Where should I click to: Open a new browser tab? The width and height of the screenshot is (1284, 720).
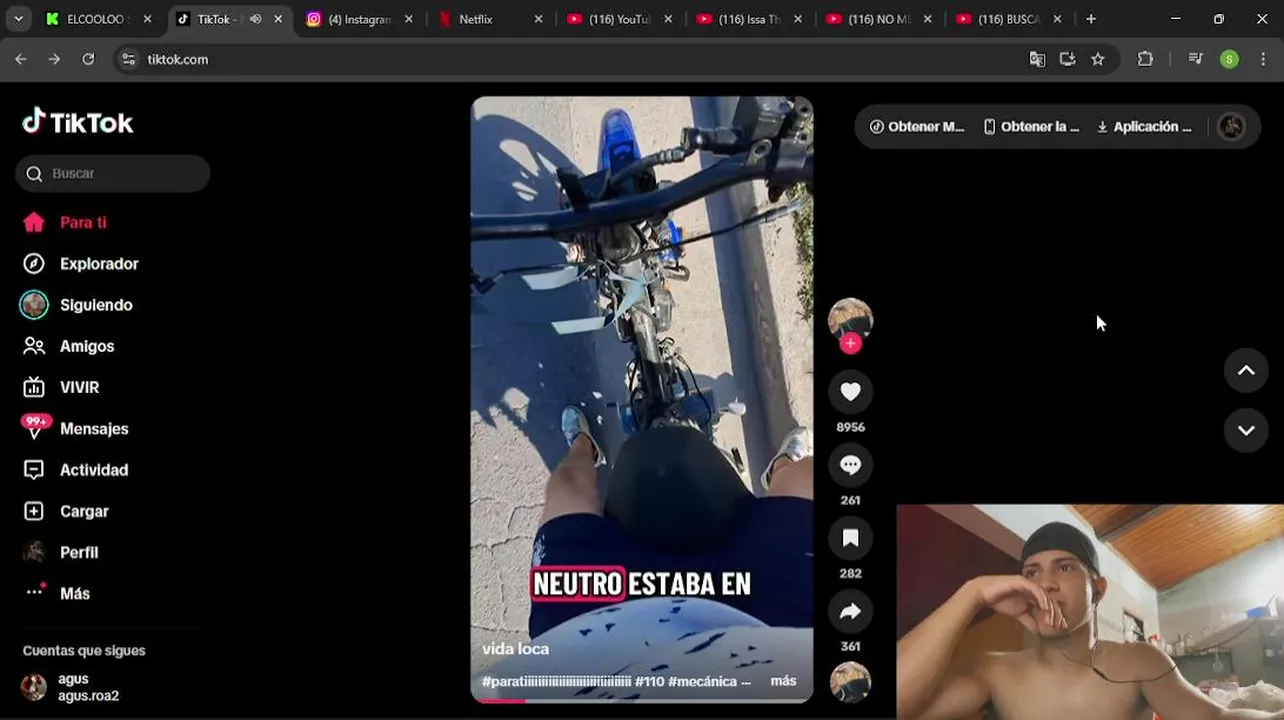[x=1091, y=19]
